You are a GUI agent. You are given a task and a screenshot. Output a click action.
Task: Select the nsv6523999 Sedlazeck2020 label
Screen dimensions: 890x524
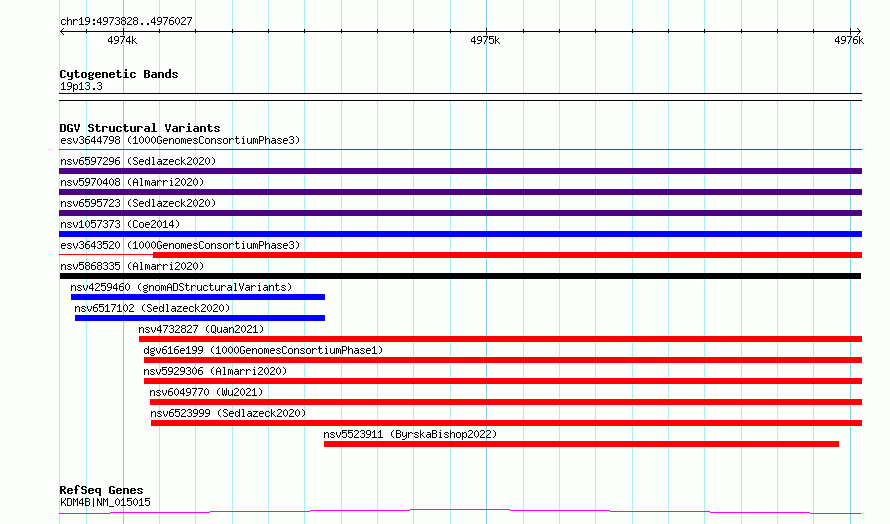click(x=228, y=413)
